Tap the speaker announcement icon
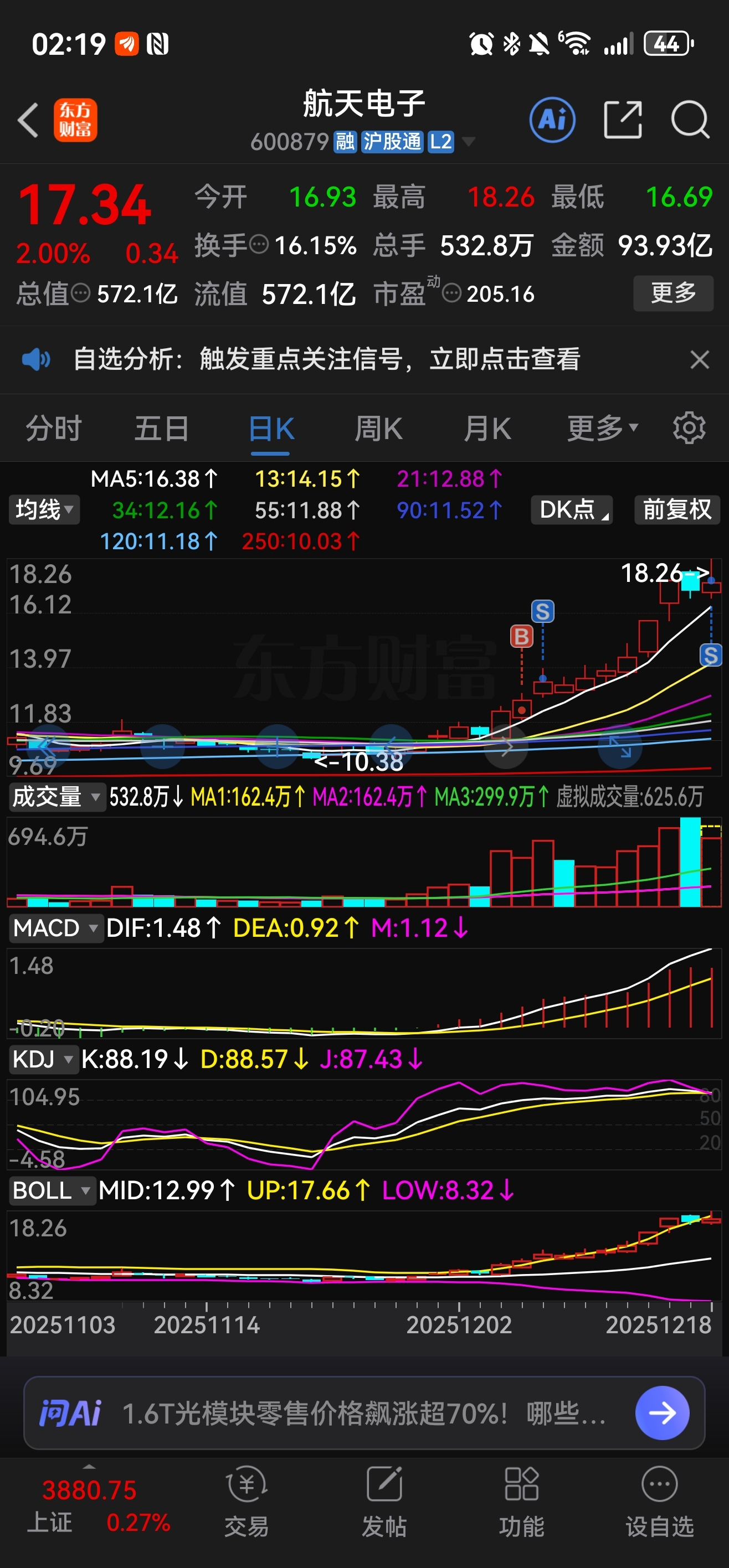The image size is (729, 1568). (x=36, y=359)
